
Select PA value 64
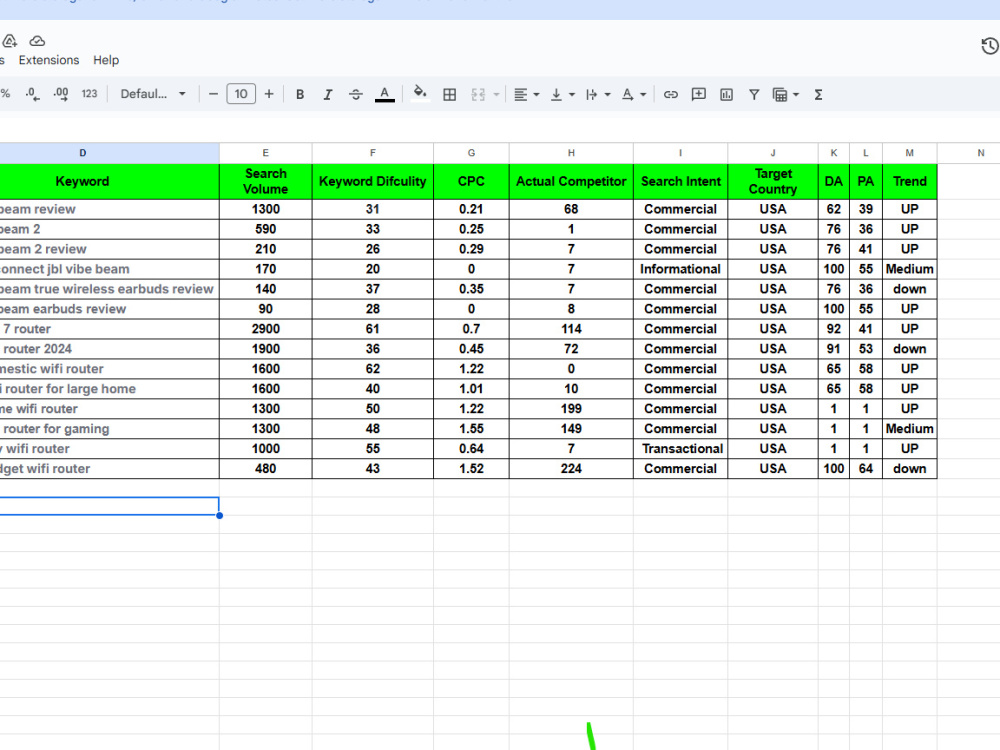pos(865,469)
